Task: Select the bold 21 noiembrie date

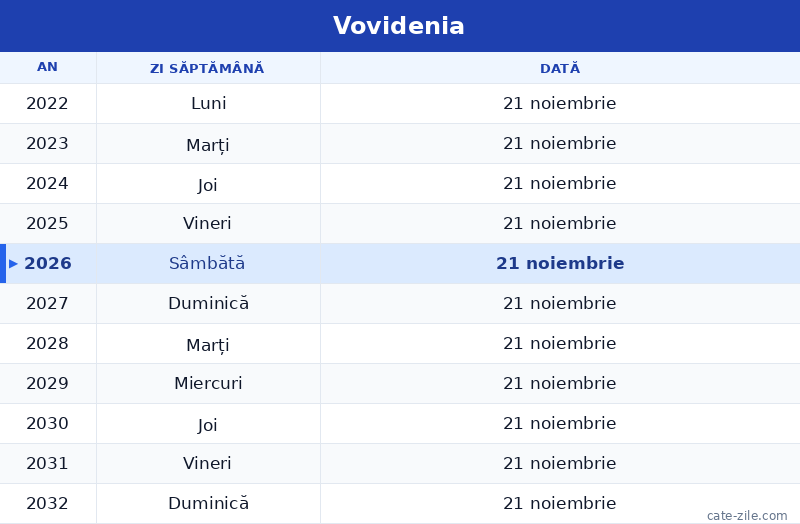Action: click(560, 263)
